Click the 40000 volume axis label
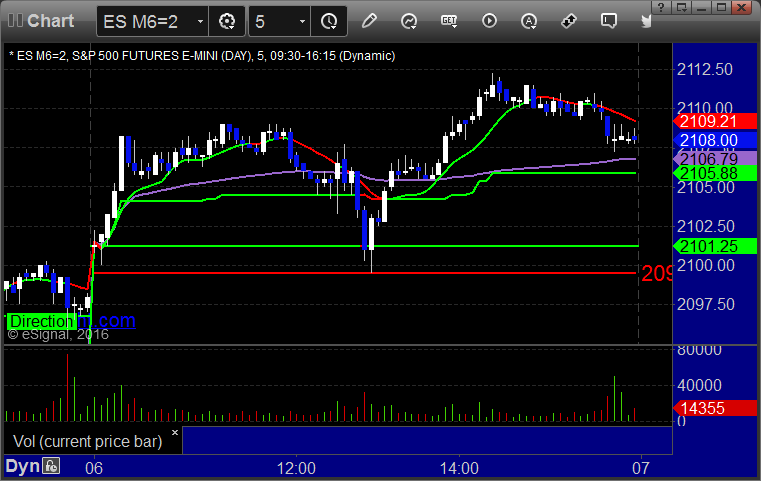The width and height of the screenshot is (761, 481). pyautogui.click(x=699, y=385)
